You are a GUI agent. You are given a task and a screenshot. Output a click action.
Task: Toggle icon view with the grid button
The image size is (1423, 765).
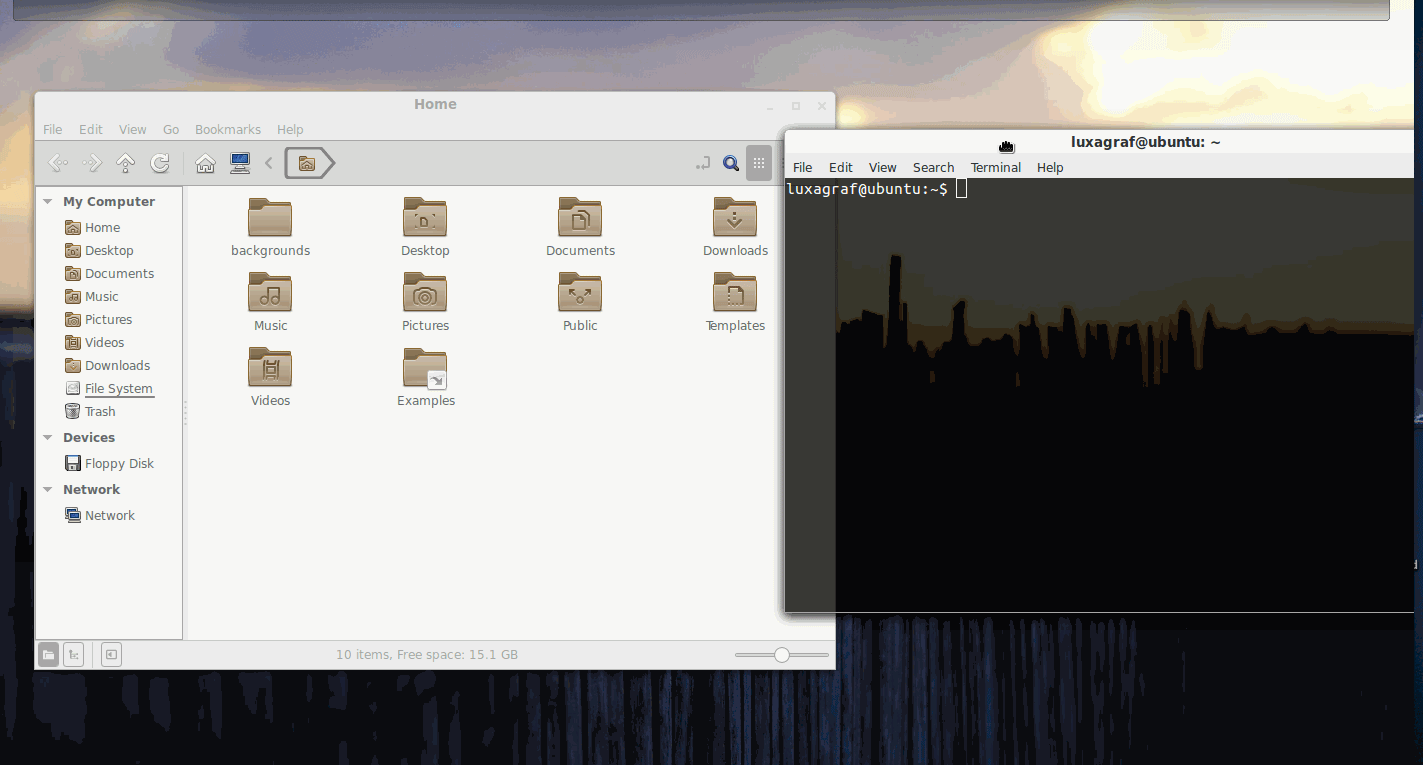pos(759,163)
